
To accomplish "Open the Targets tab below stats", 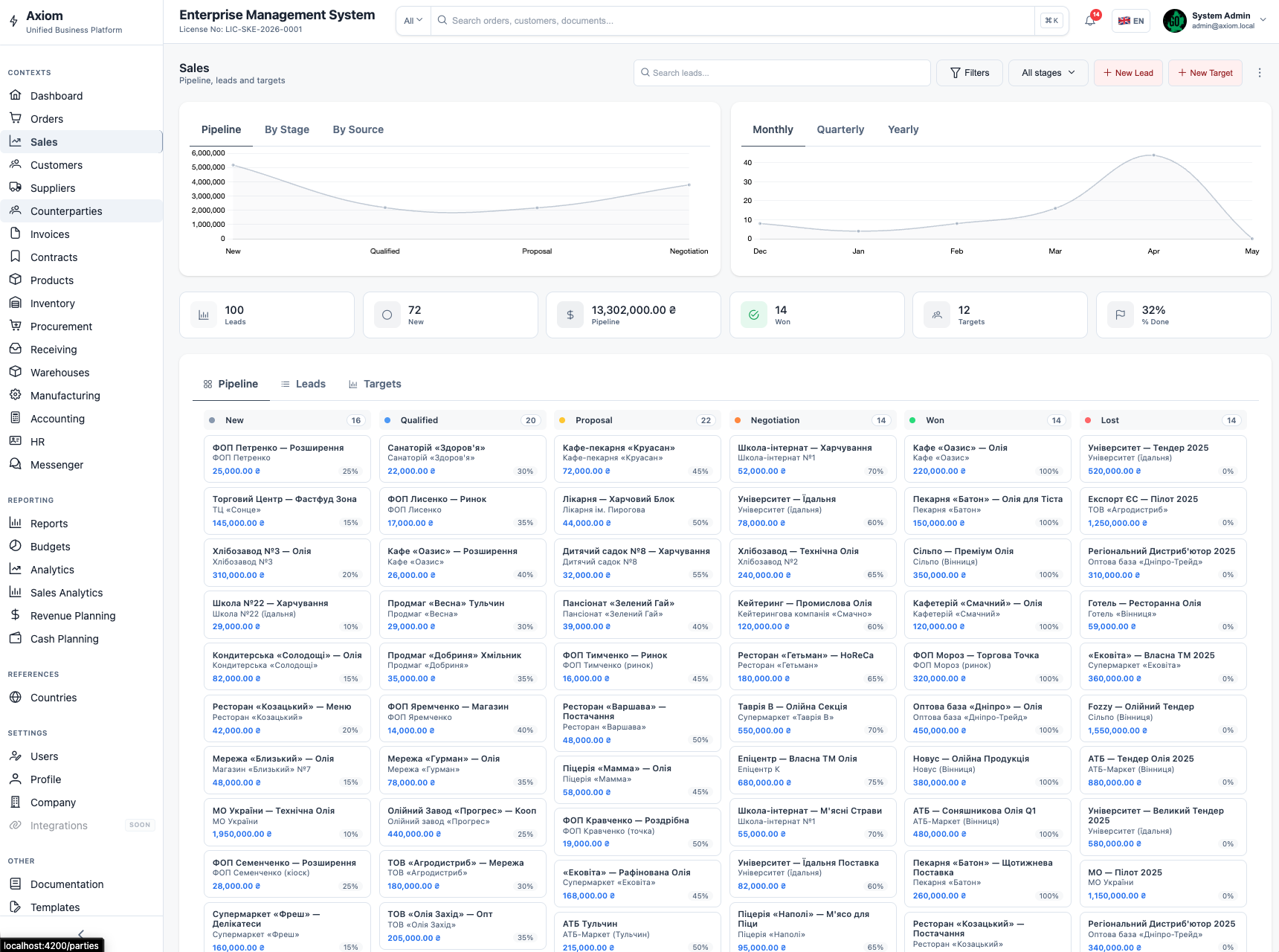I will point(375,384).
